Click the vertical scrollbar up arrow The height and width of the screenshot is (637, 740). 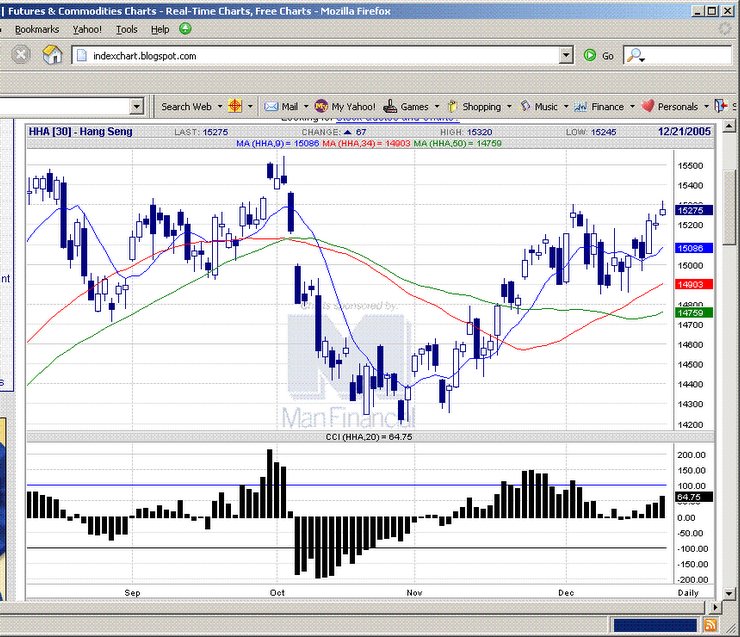pos(729,126)
